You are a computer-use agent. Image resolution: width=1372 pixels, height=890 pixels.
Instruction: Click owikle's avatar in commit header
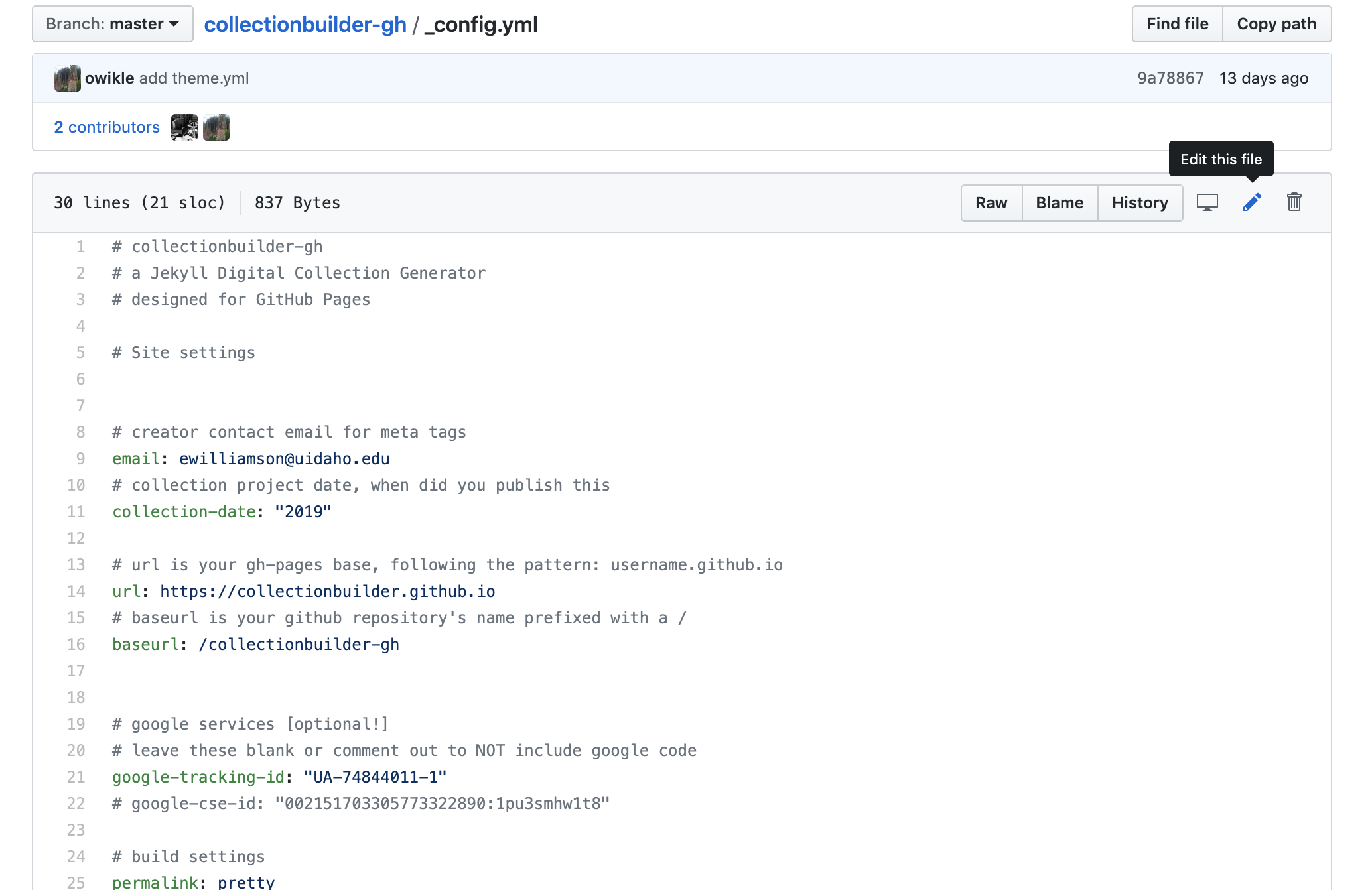(68, 78)
